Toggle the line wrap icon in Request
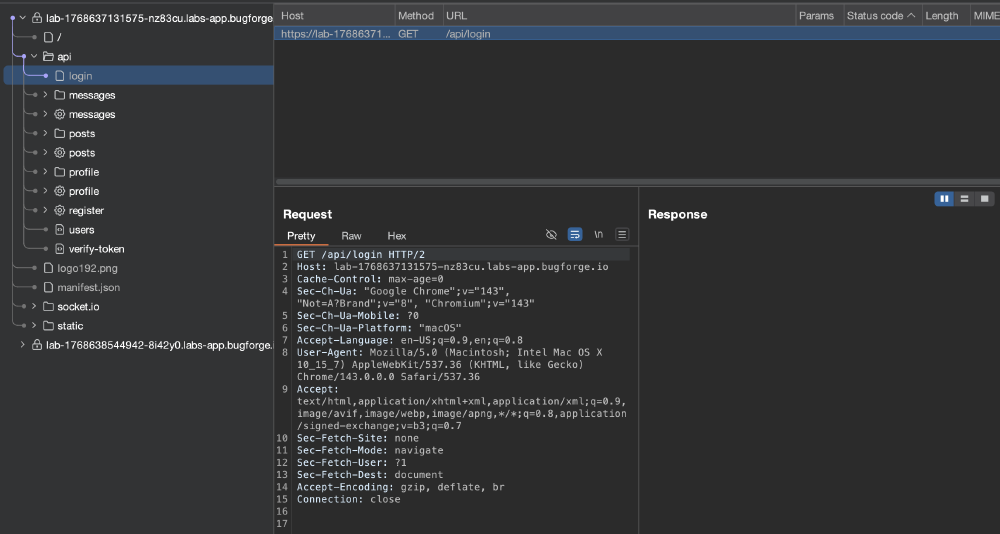Image resolution: width=1000 pixels, height=534 pixels. (575, 235)
